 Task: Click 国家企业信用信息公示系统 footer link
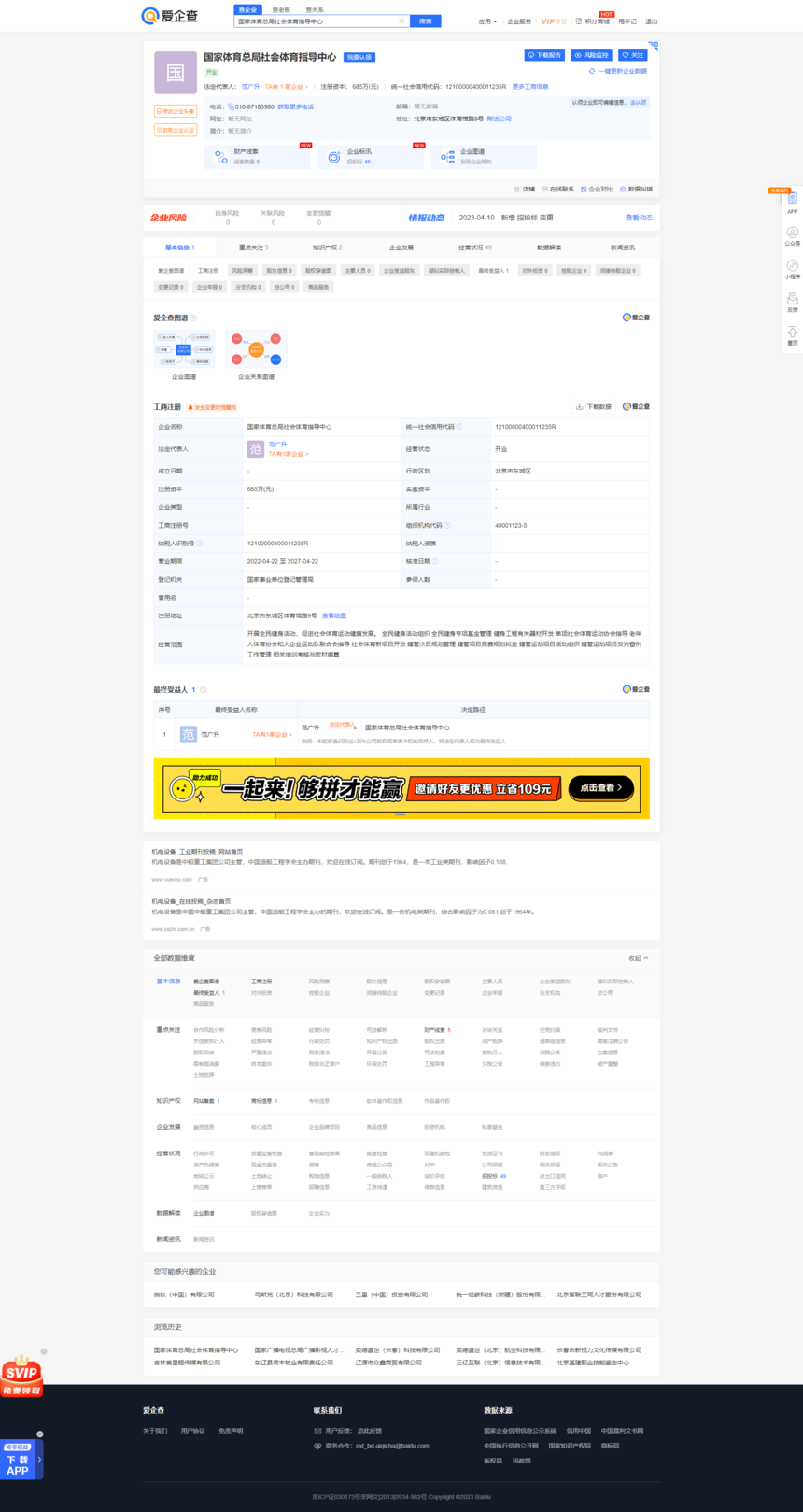[x=520, y=1431]
